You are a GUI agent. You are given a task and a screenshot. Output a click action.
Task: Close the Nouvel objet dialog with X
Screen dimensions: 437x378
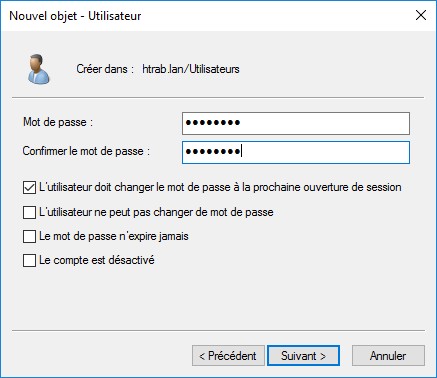[421, 15]
